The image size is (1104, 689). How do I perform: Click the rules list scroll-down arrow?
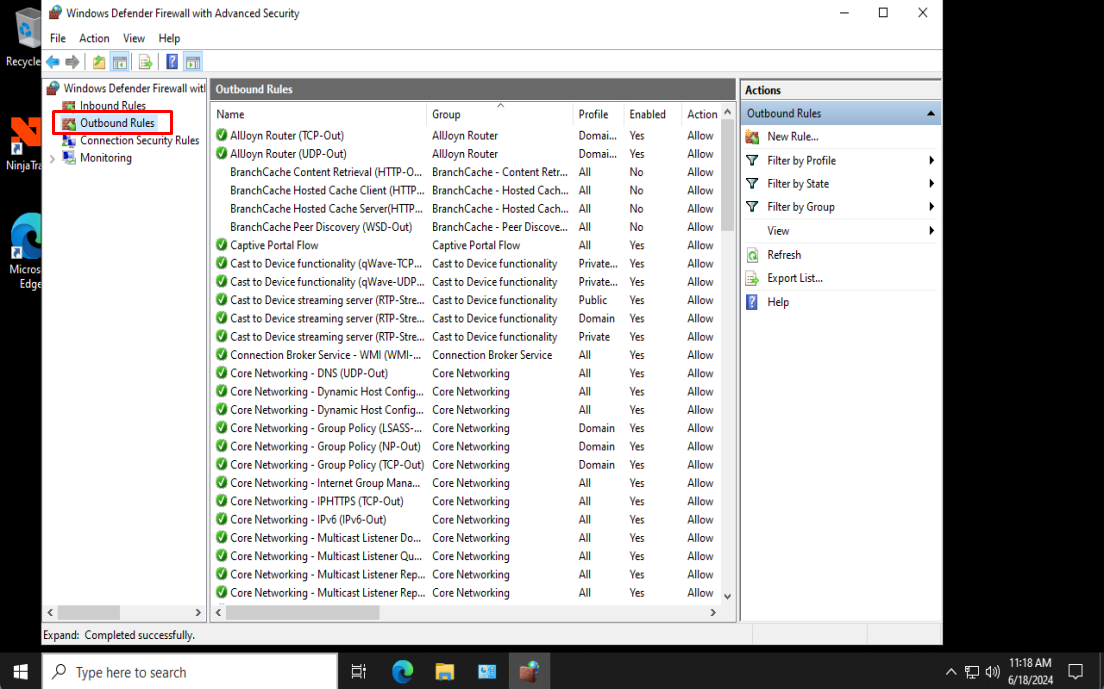[727, 596]
